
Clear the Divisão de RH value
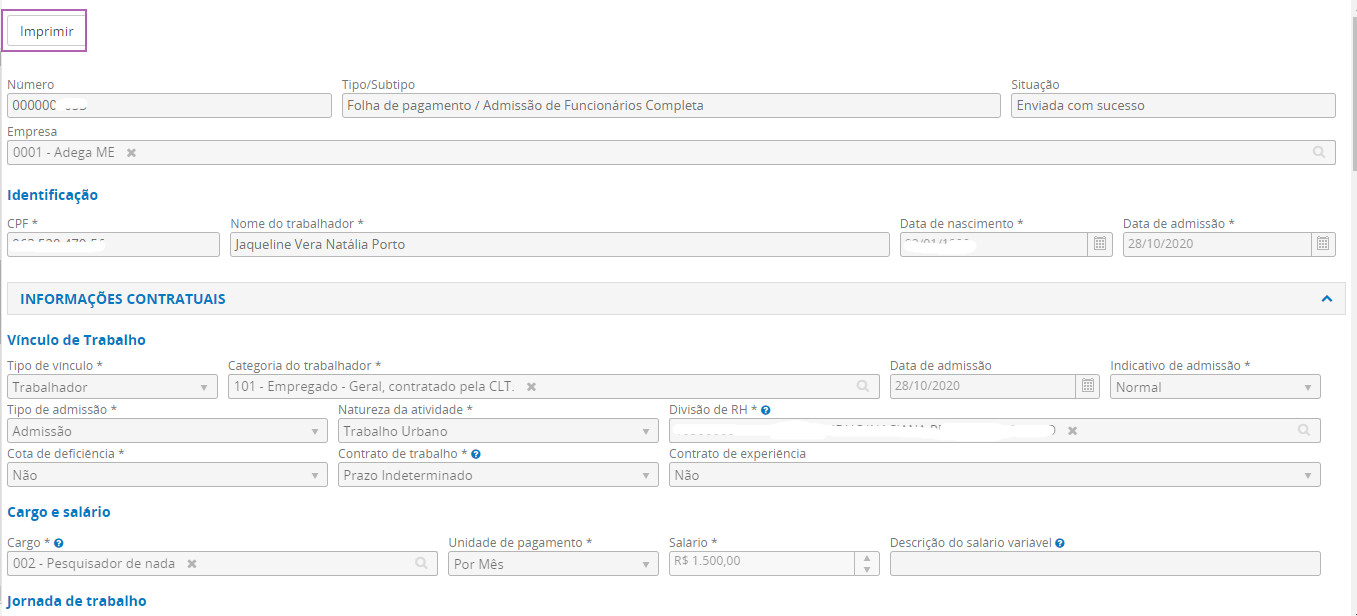[1072, 431]
